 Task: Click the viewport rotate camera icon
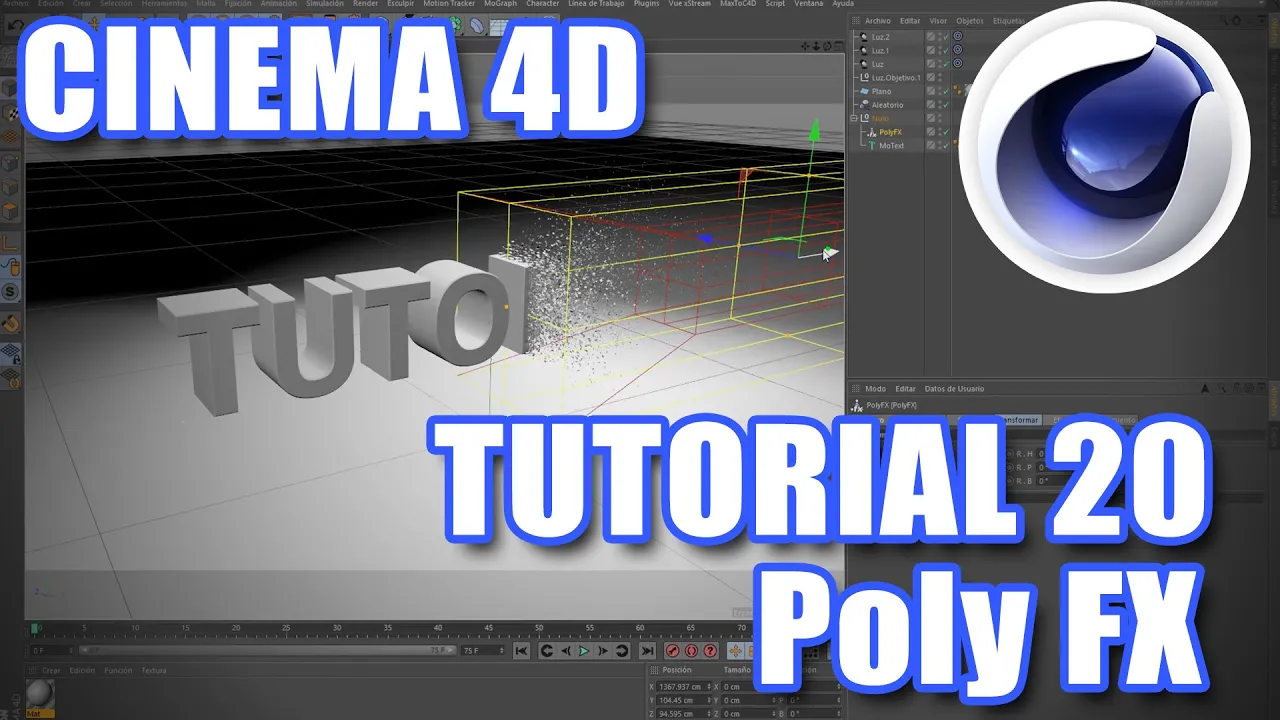[x=826, y=46]
